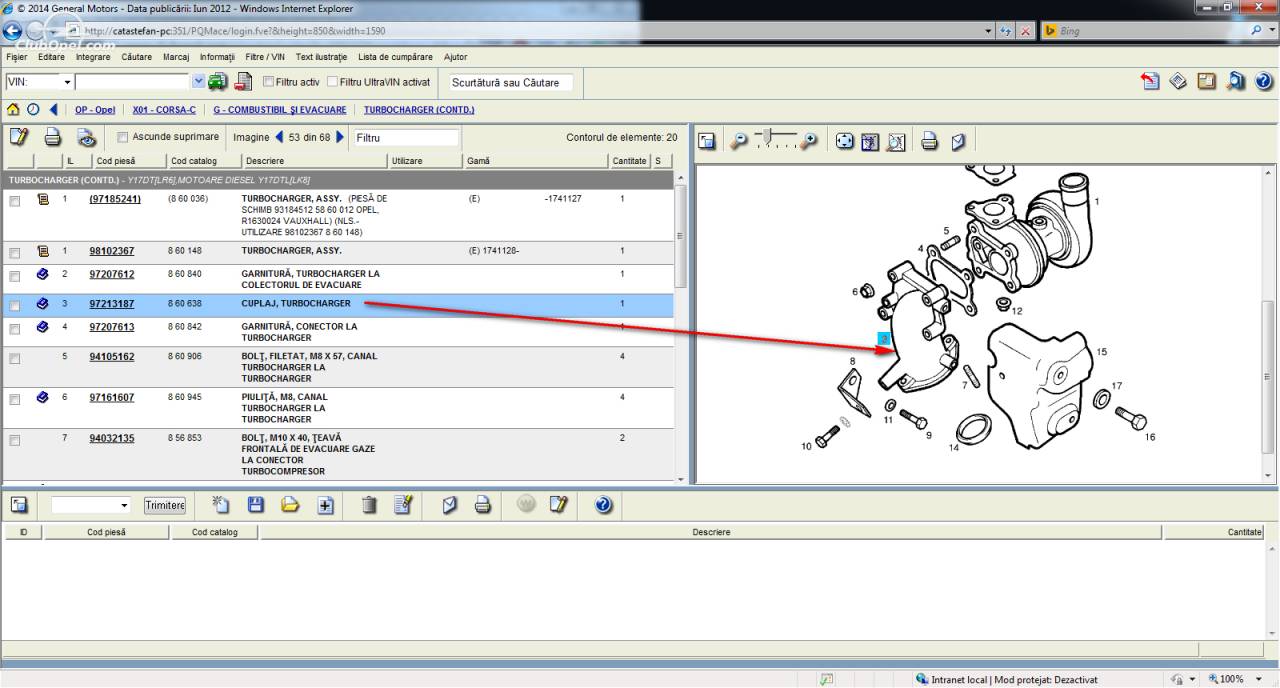1280x688 pixels.
Task: Open the Căutare menu
Action: 137,57
